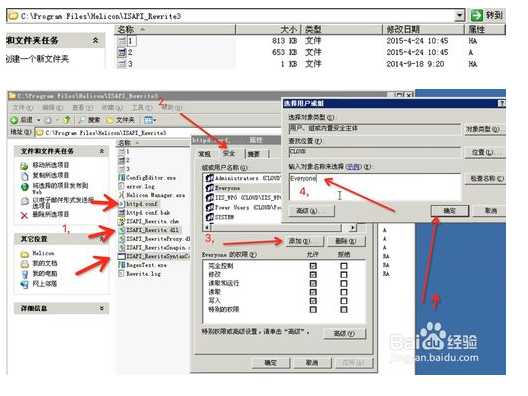Click Check Names (检查名称) button
The image size is (528, 396).
point(486,179)
